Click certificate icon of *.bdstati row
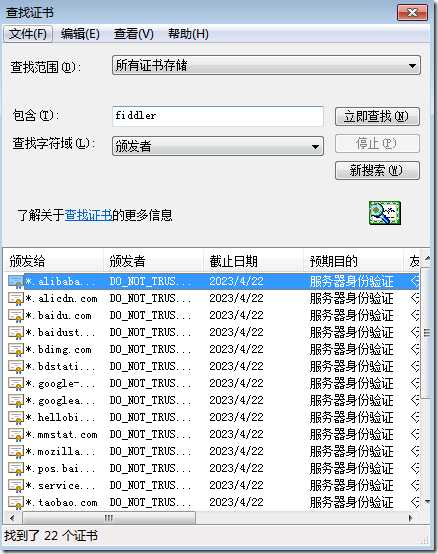This screenshot has height=554, width=438. click(16, 367)
